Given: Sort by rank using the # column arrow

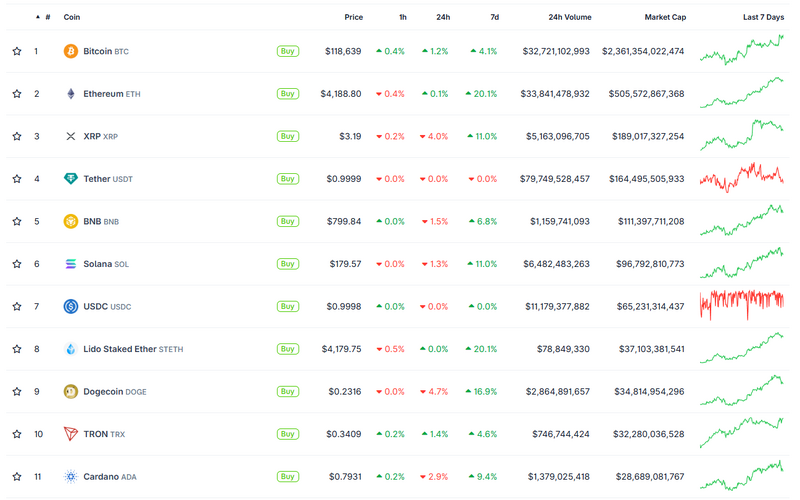Looking at the screenshot, I should click(x=39, y=17).
